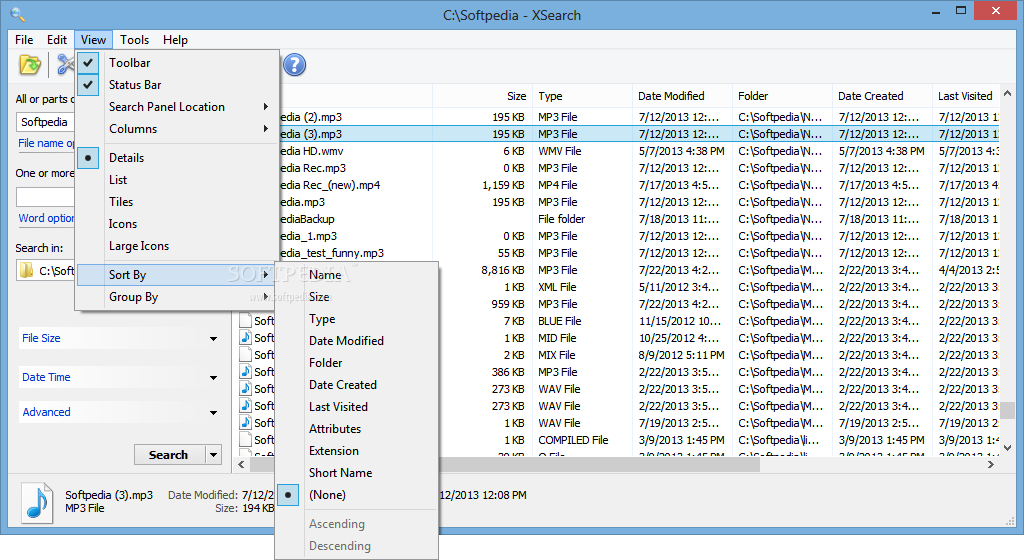Click the folder icon in Search in box
1024x560 pixels.
(26, 270)
